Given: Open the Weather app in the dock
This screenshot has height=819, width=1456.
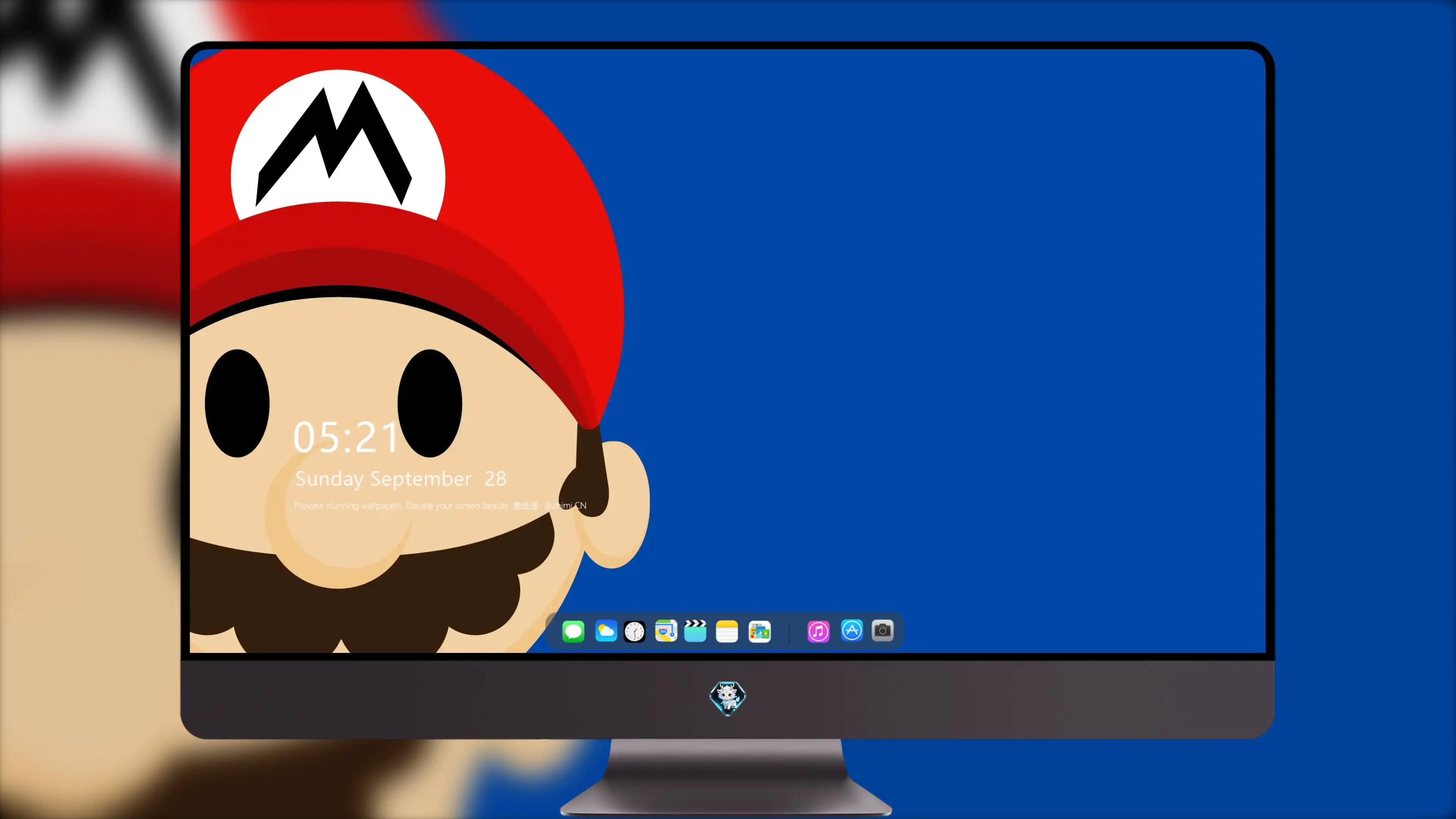Looking at the screenshot, I should [606, 631].
